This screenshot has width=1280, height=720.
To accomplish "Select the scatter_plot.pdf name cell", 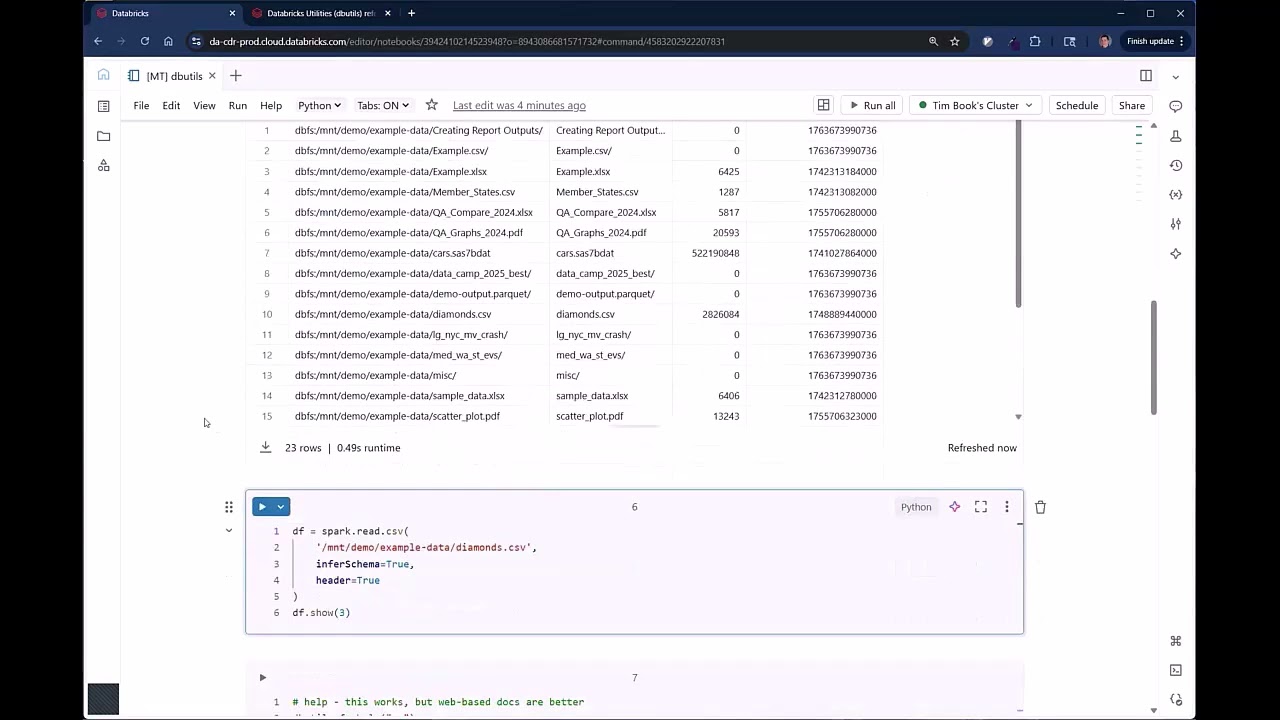I will pos(590,416).
